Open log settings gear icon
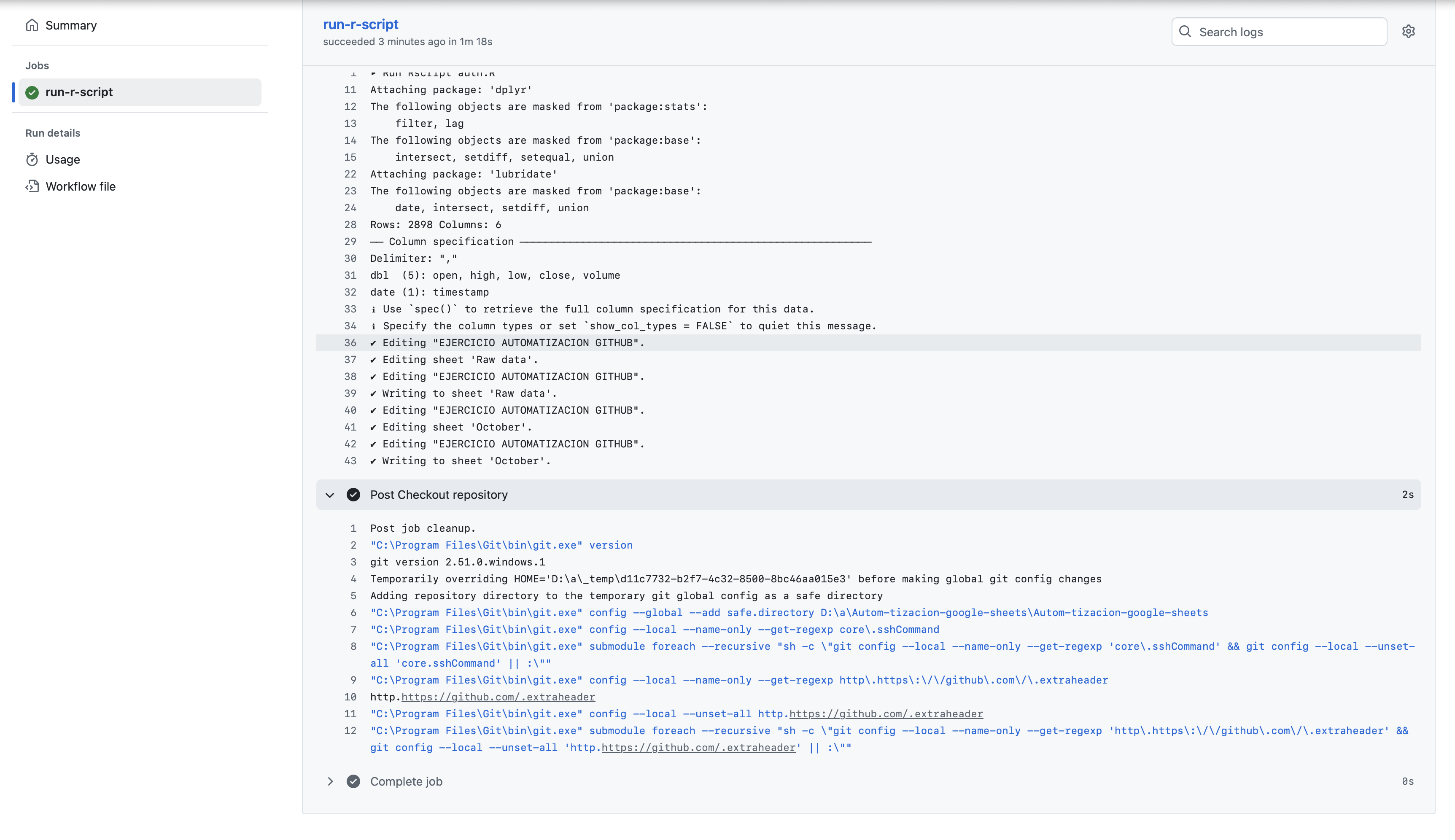Image resolution: width=1455 pixels, height=840 pixels. (1408, 32)
